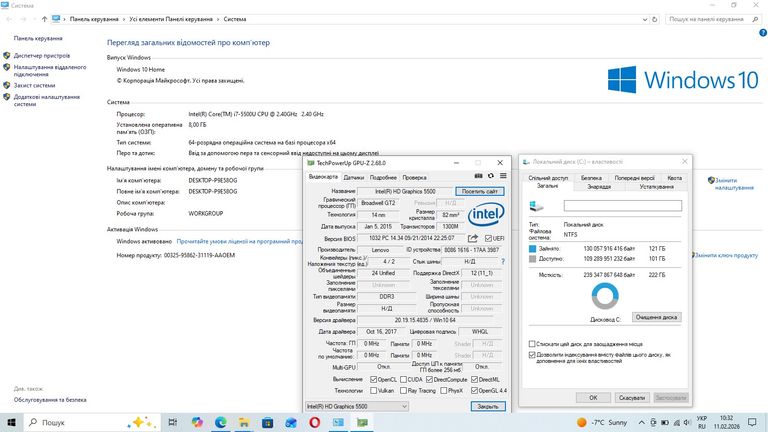Open Захист системи link

tap(34, 85)
